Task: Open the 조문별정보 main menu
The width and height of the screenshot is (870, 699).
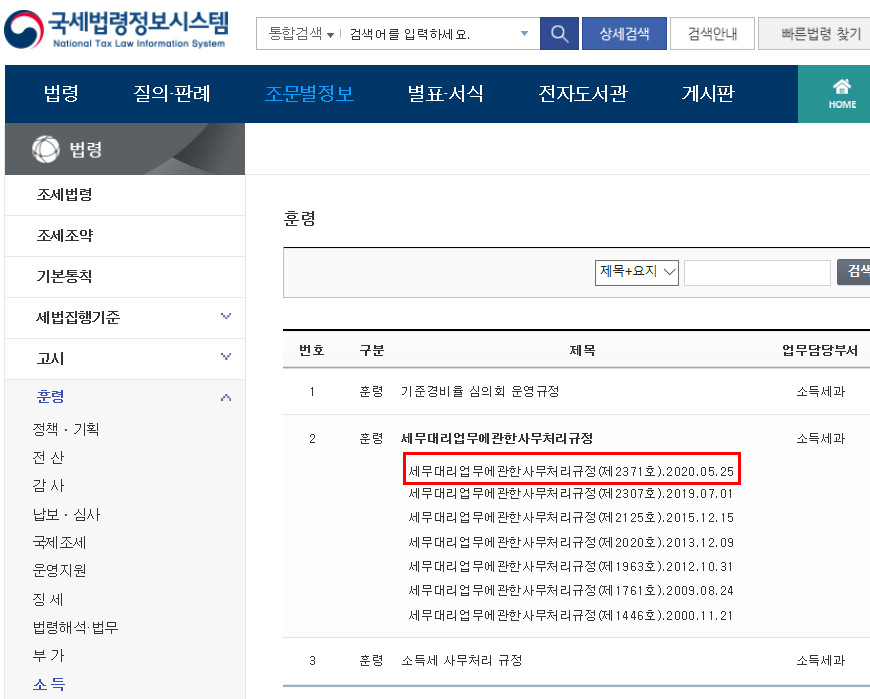Action: [309, 93]
